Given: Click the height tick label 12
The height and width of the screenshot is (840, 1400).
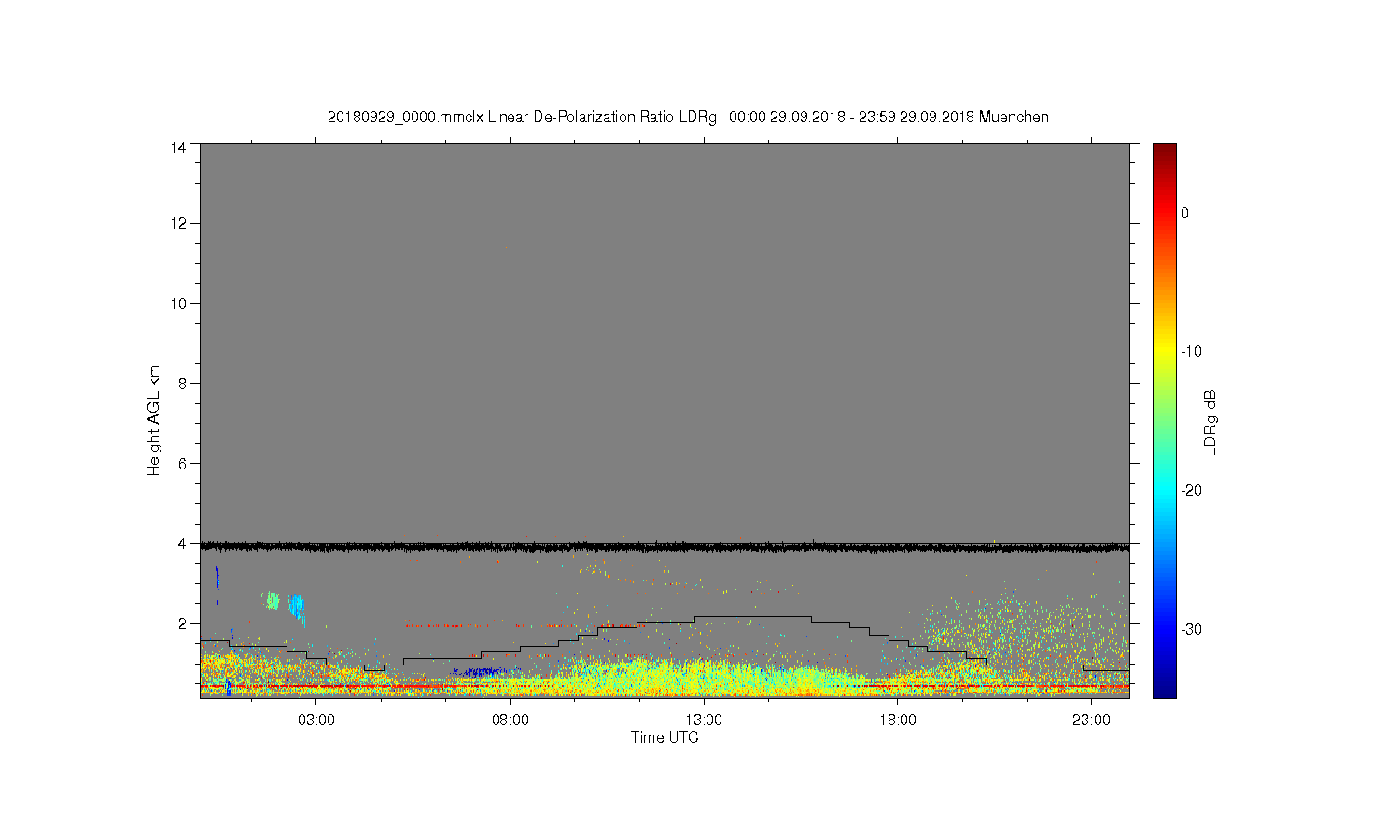Looking at the screenshot, I should [178, 223].
